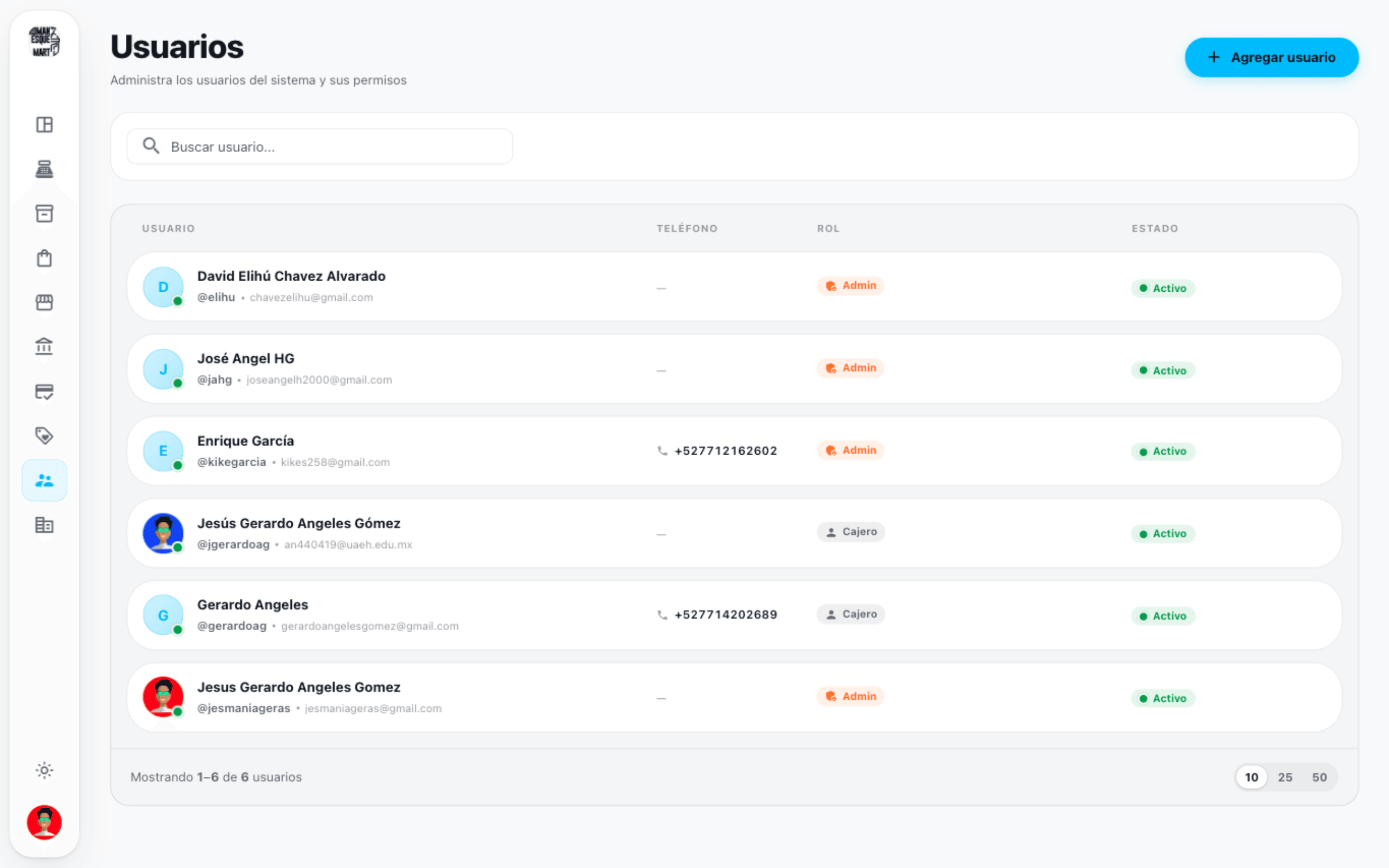1389x868 pixels.
Task: Click the phone icon in Enrique García's row
Action: pos(662,451)
